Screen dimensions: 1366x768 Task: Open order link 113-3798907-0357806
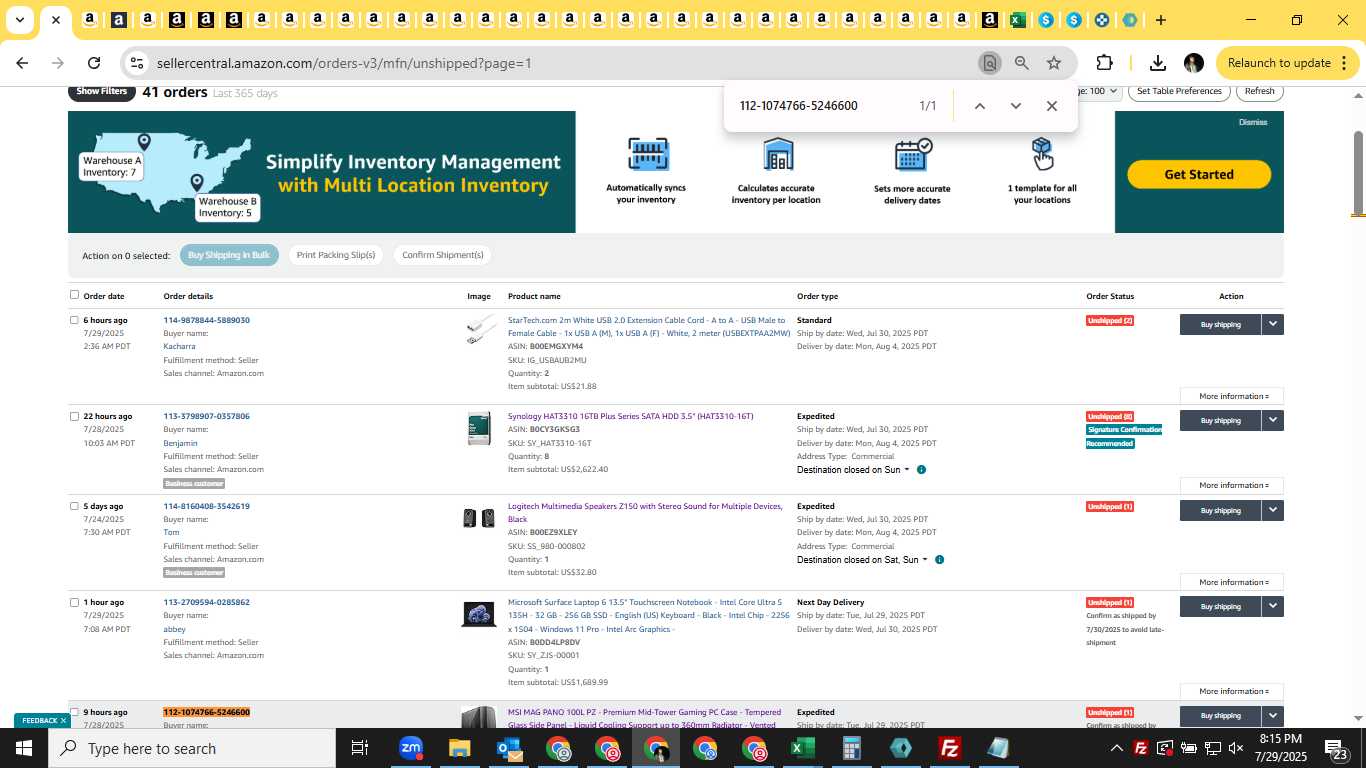[x=207, y=416]
